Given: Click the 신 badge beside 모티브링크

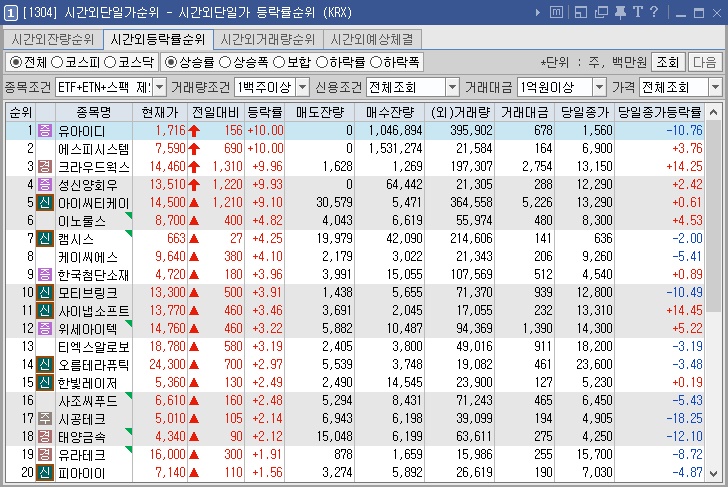Looking at the screenshot, I should pos(45,292).
